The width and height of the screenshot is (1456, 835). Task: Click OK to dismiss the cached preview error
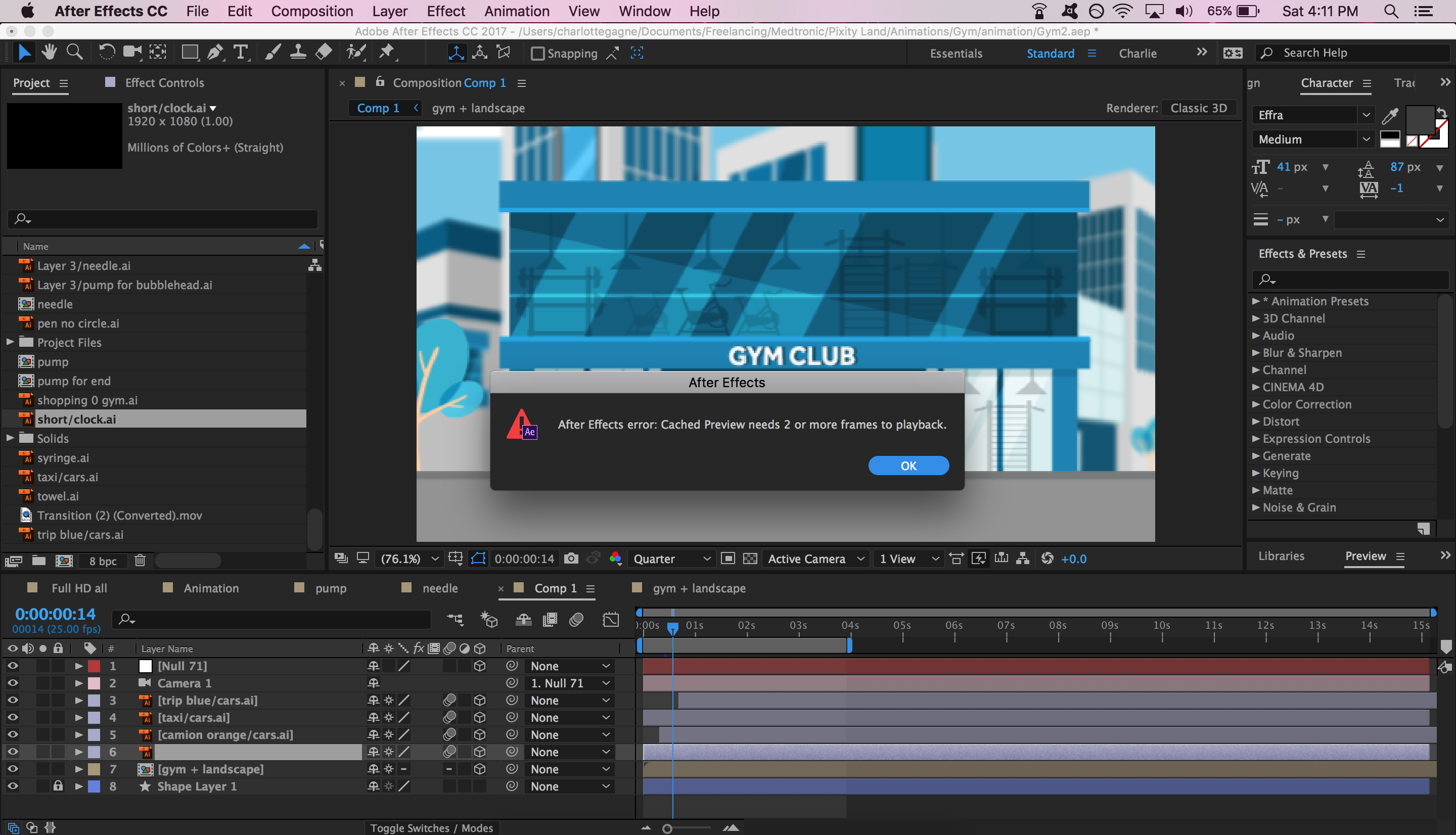(x=908, y=465)
